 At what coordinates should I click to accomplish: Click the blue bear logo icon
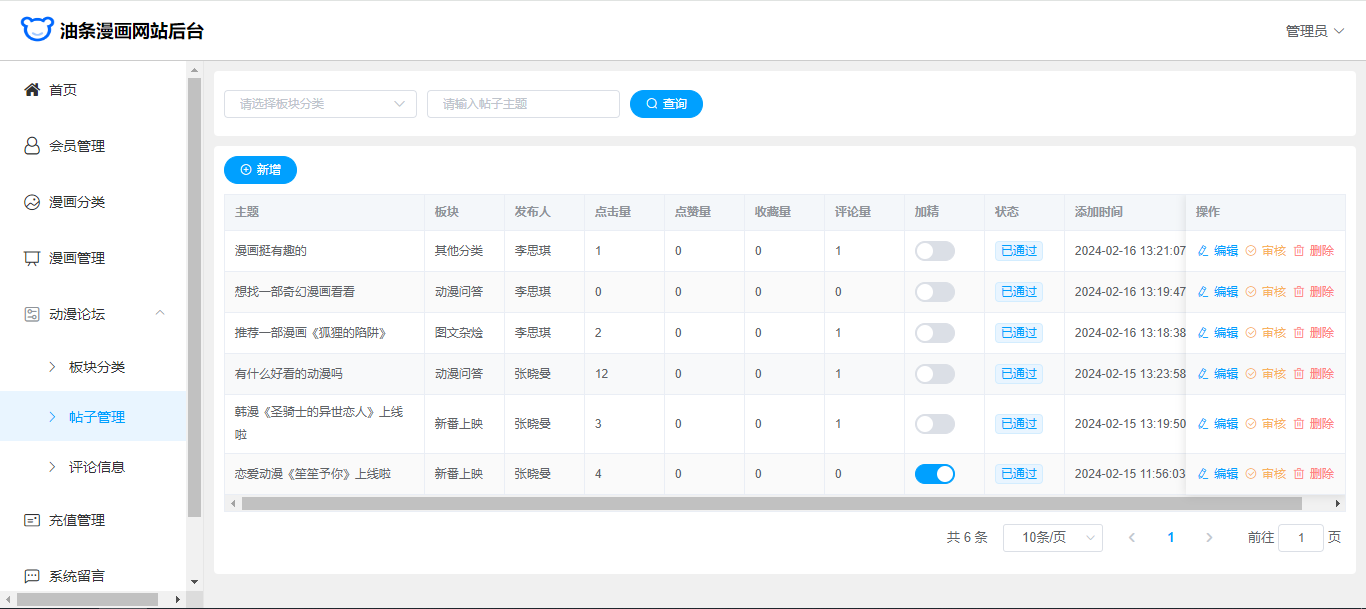click(x=36, y=30)
